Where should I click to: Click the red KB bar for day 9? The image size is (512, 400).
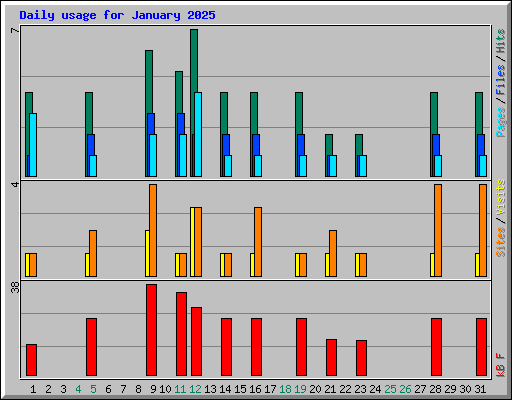pos(151,330)
